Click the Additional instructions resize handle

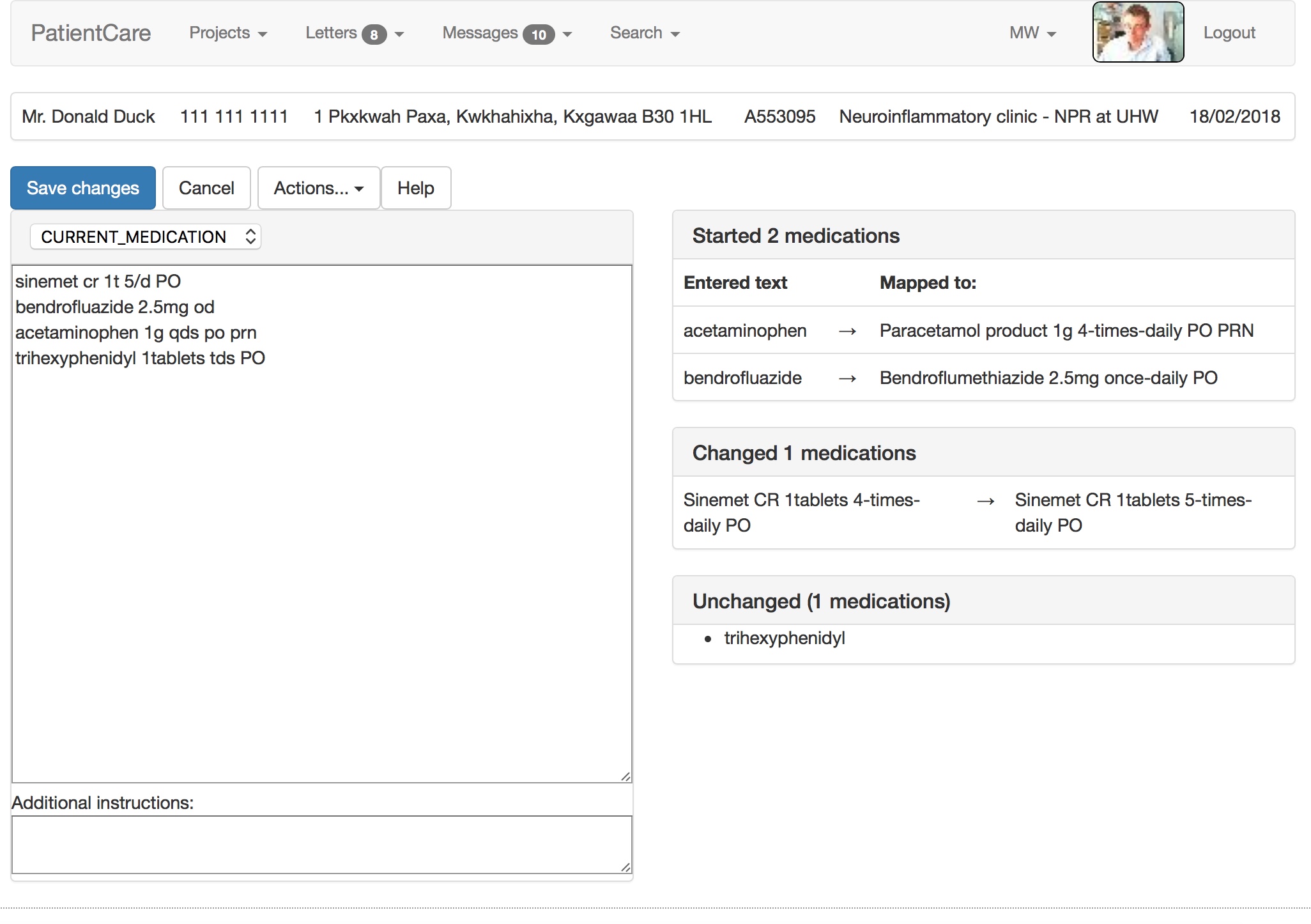coord(625,867)
